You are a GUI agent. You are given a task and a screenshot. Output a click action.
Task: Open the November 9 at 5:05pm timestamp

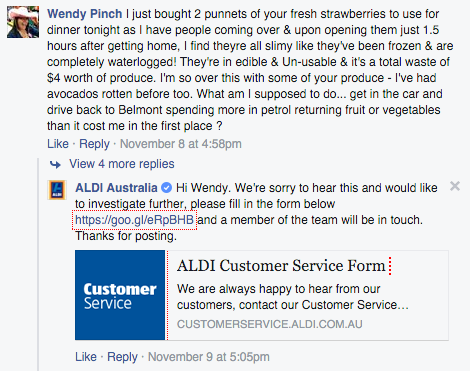[209, 357]
